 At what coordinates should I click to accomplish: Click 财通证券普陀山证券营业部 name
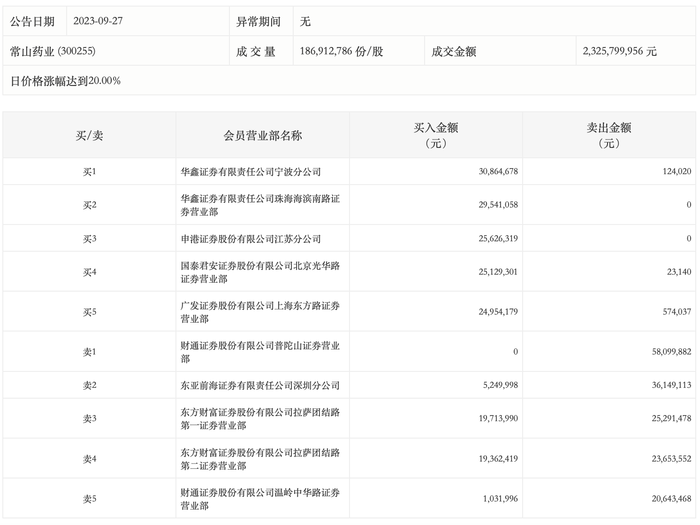pos(260,352)
